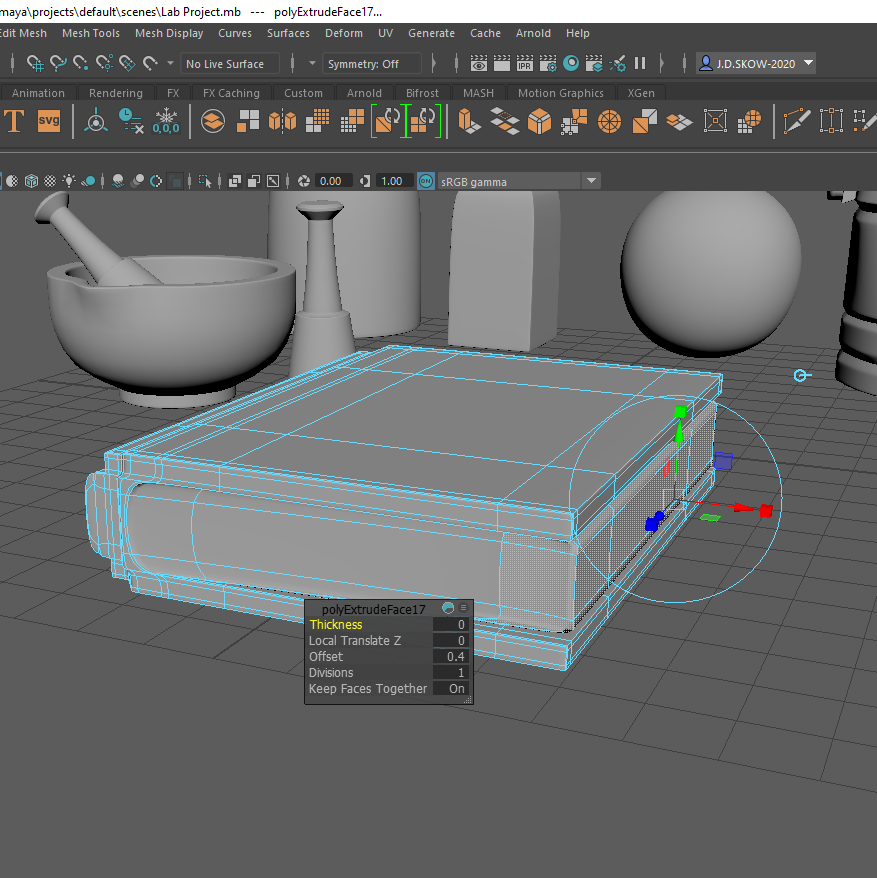
Task: Click the viewport lighting bulb icon
Action: tap(69, 181)
